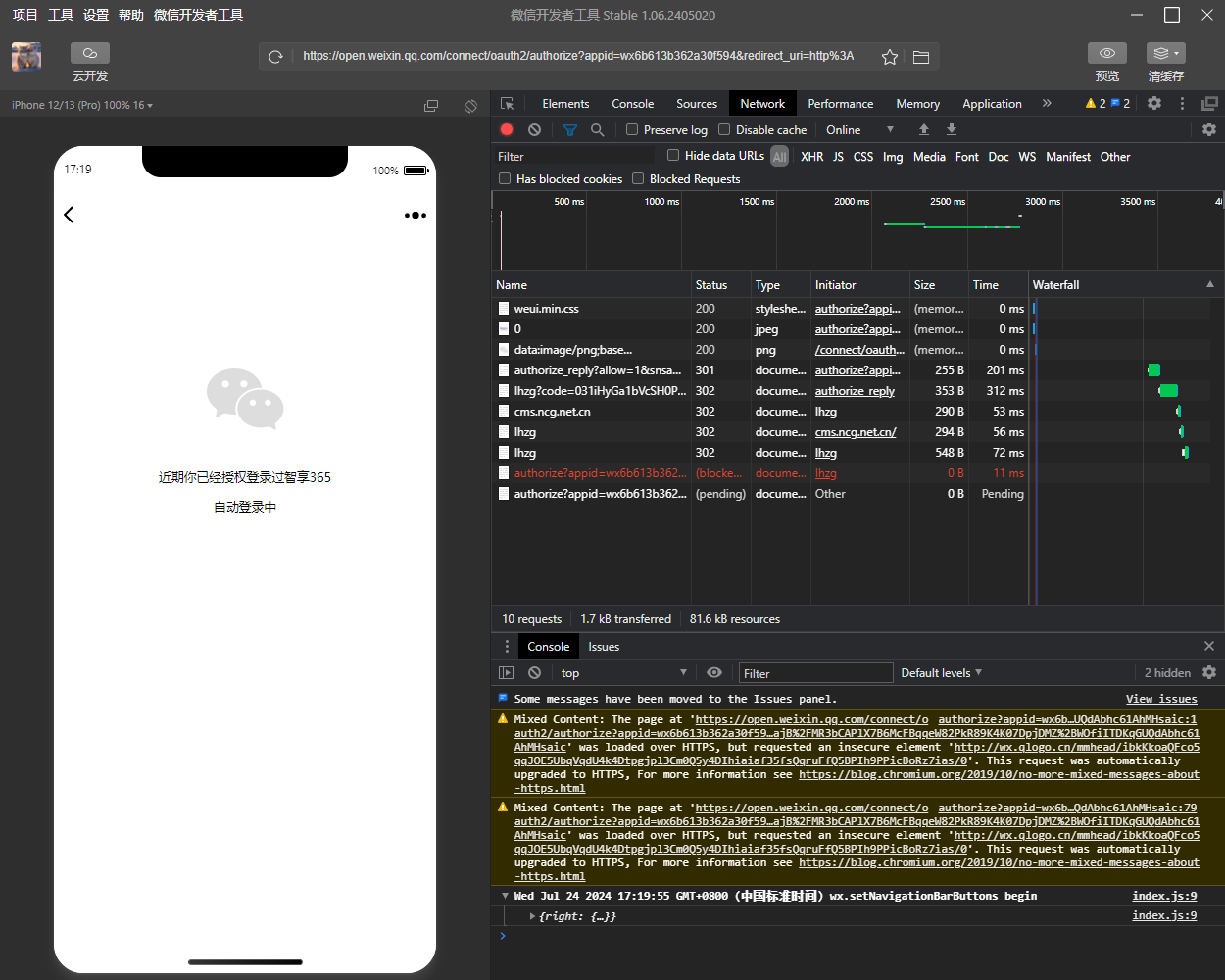Open the top context dropdown in Console
Viewport: 1225px width, 980px height.
tap(623, 673)
